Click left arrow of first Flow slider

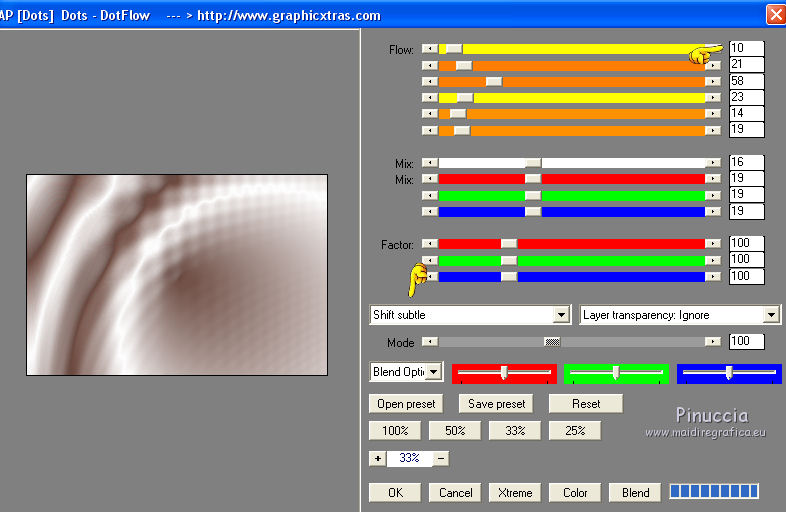tap(430, 49)
